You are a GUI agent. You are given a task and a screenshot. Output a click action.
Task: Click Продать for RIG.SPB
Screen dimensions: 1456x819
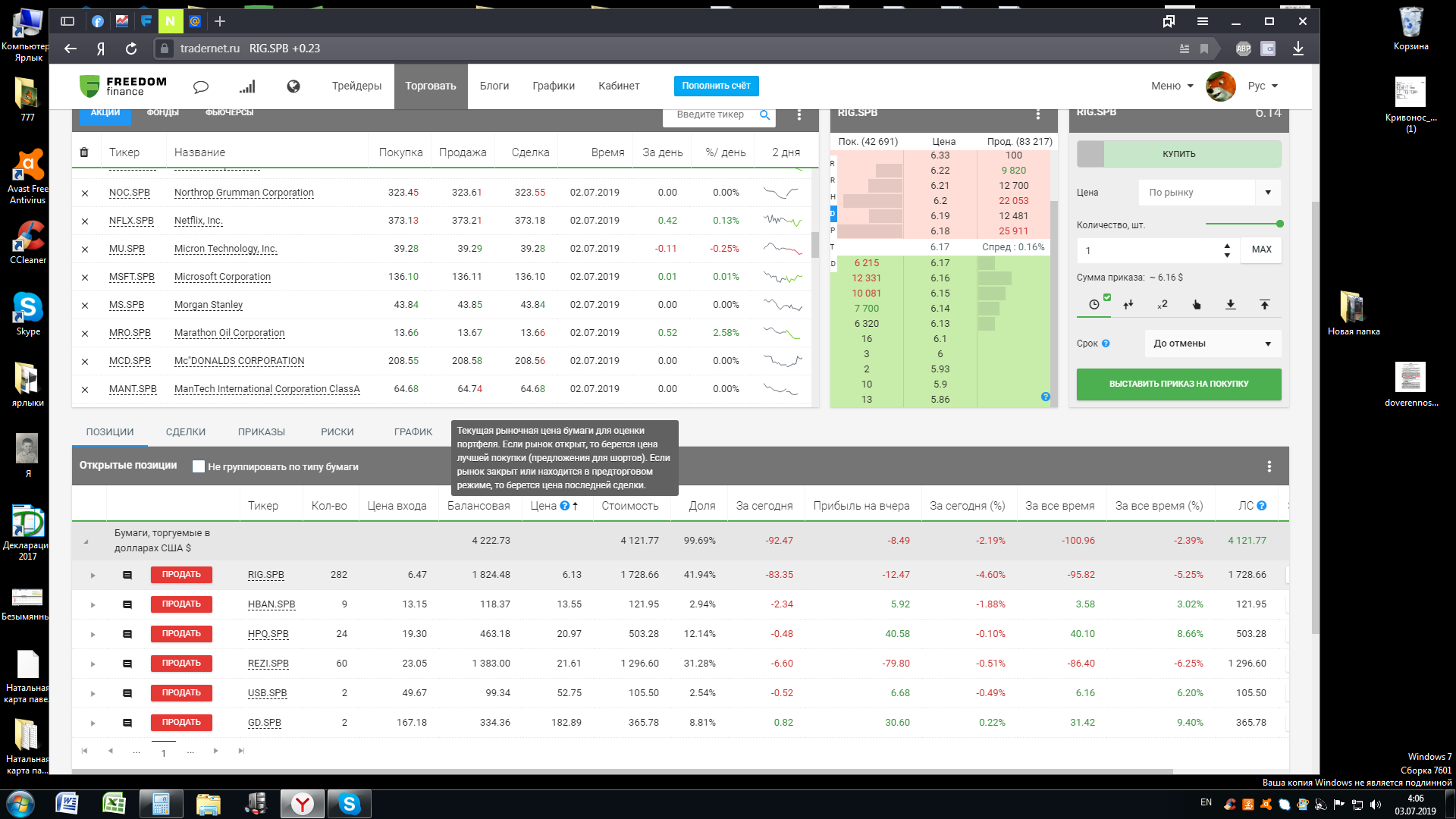(181, 575)
